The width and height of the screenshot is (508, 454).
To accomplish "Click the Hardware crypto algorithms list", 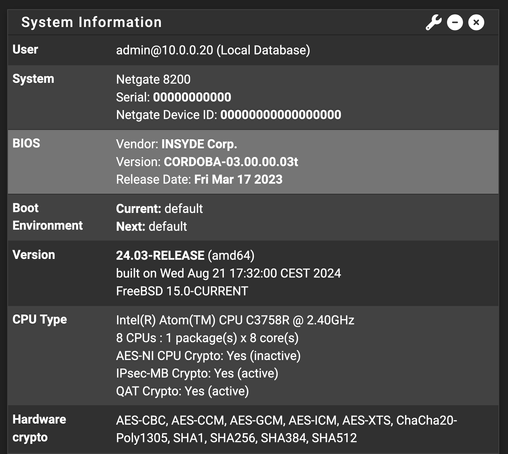I will click(x=287, y=429).
